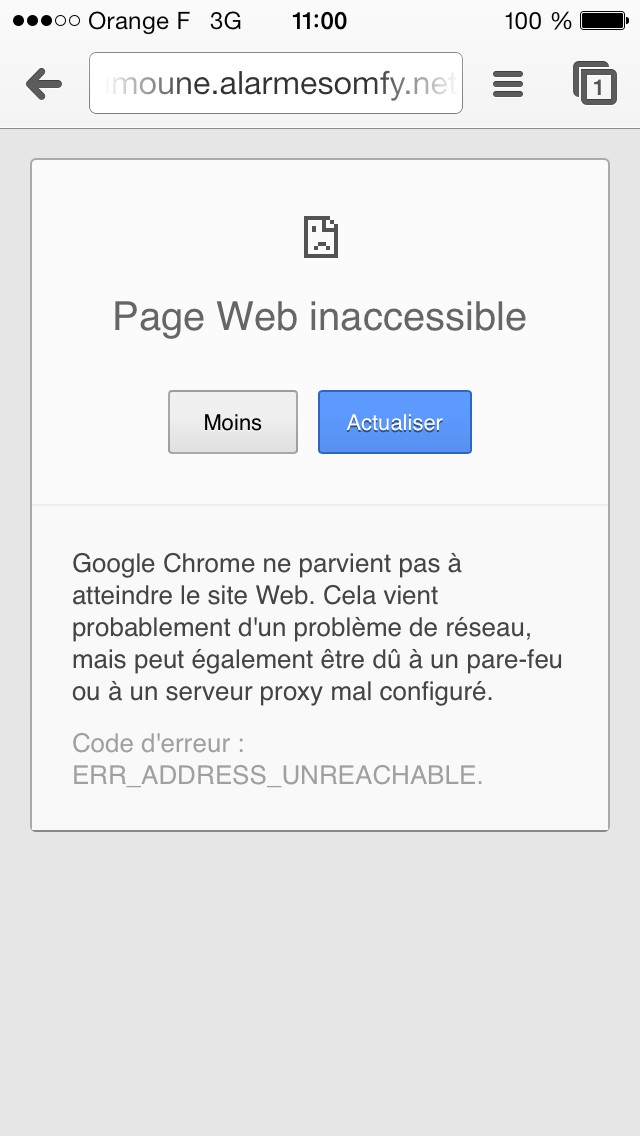This screenshot has height=1136, width=640.
Task: Tap the sad page error icon
Action: (x=320, y=237)
